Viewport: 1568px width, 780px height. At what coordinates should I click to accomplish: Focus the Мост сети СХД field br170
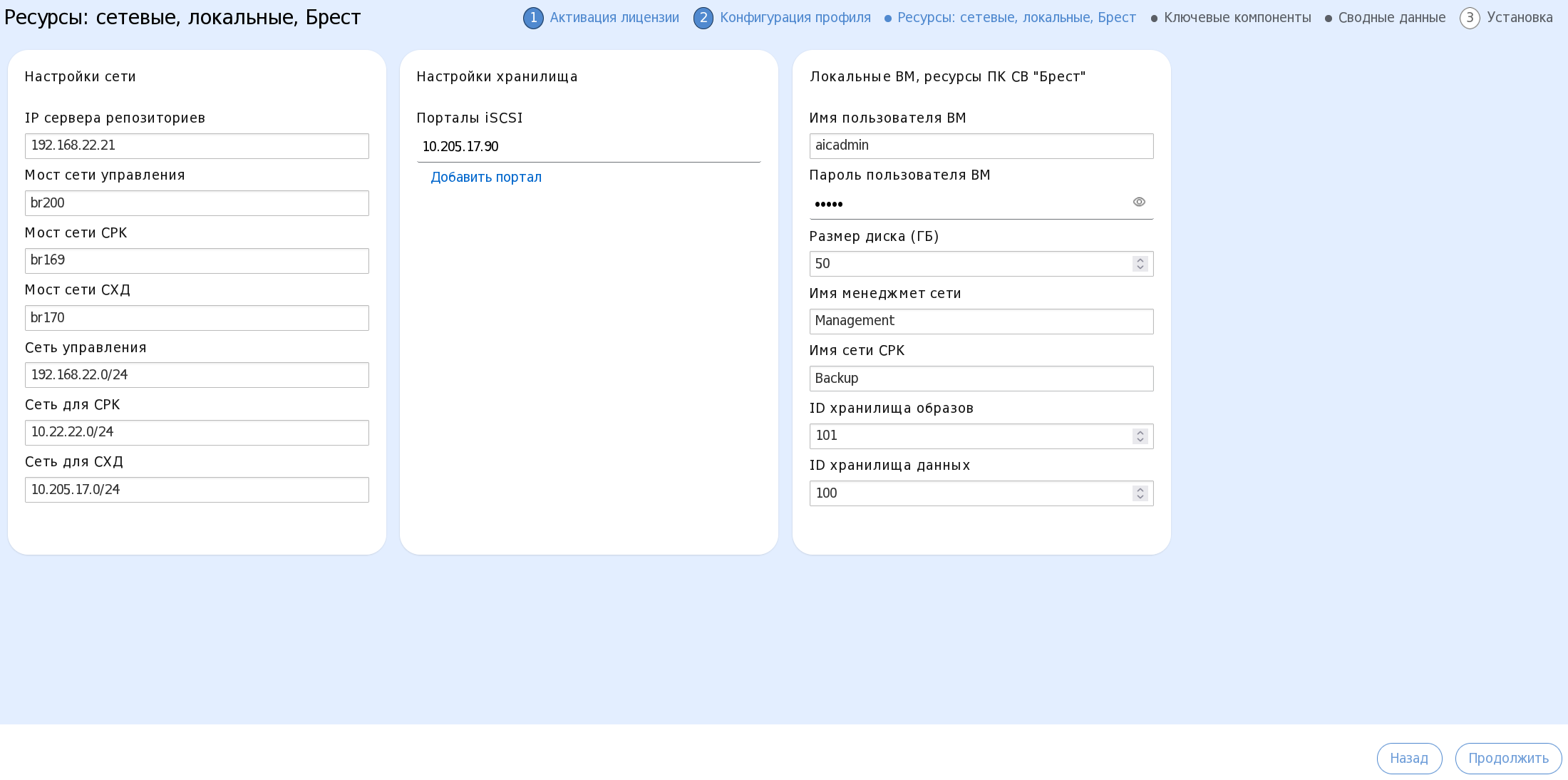(x=197, y=318)
